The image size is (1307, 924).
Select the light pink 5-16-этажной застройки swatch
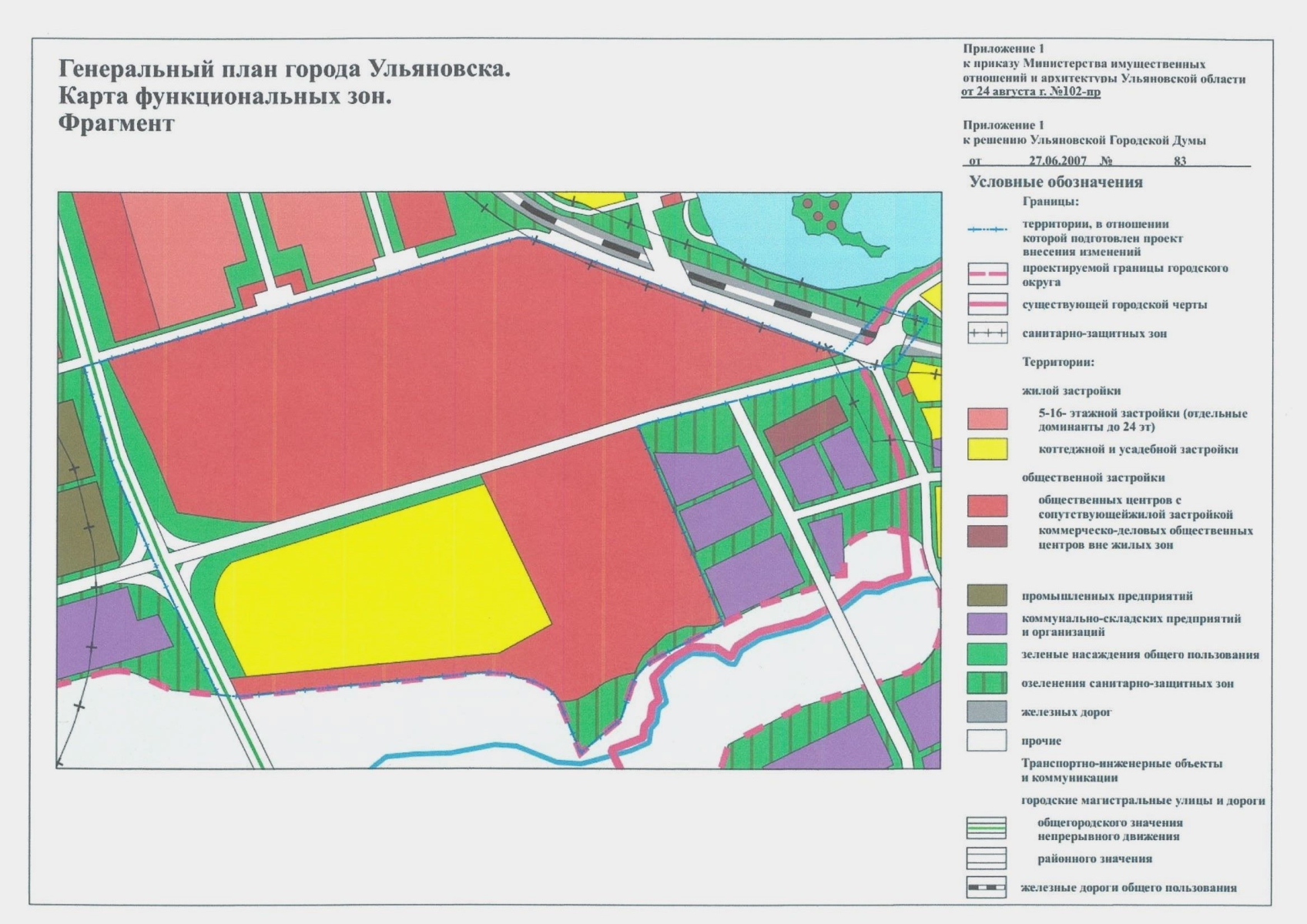(987, 419)
